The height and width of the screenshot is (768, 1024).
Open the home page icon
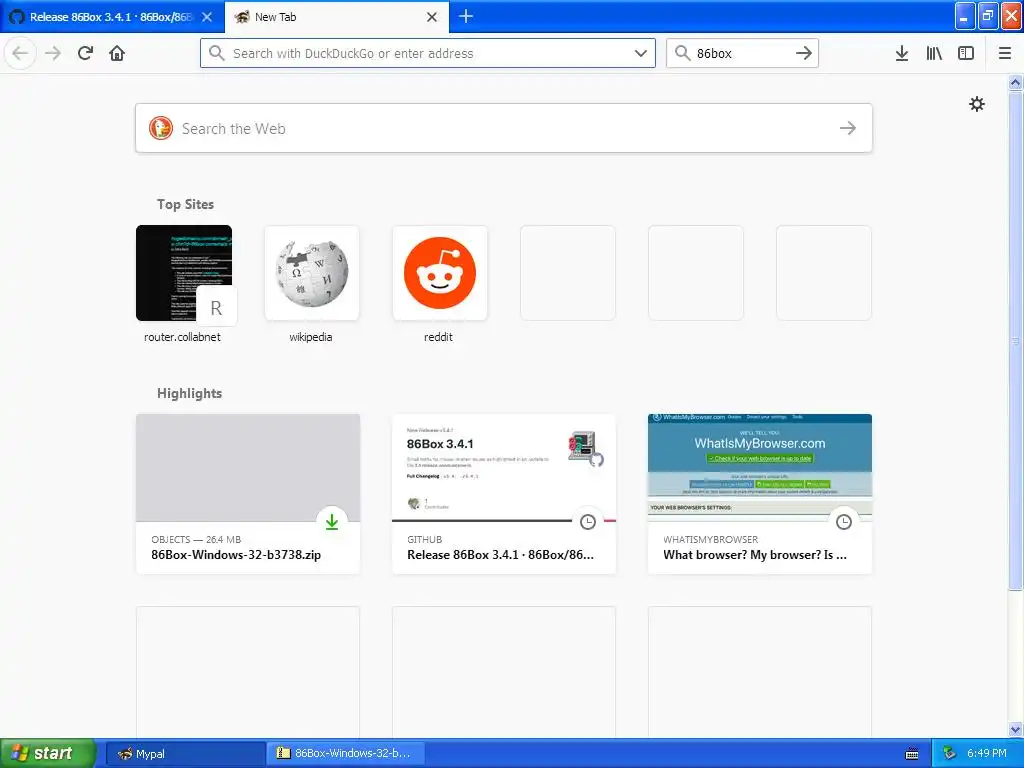pos(117,53)
